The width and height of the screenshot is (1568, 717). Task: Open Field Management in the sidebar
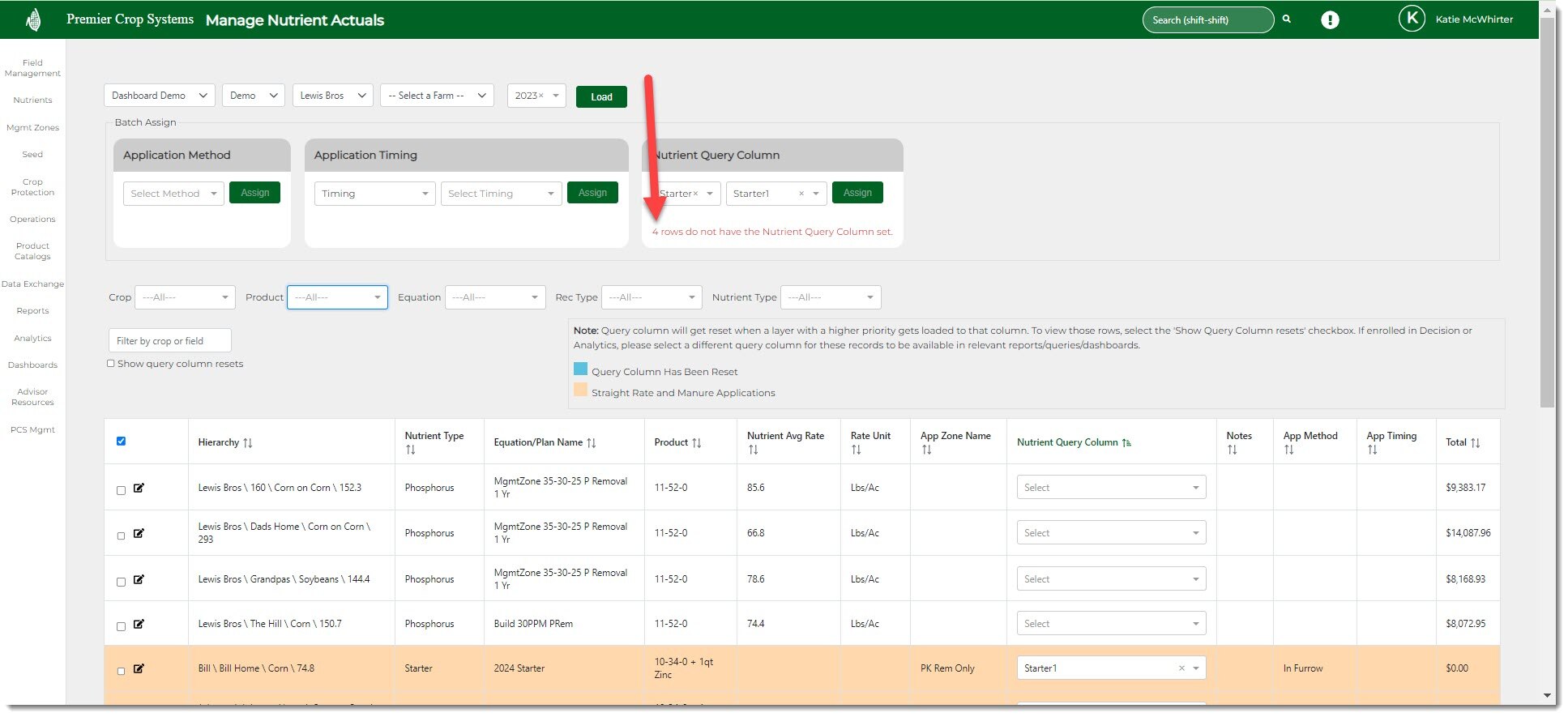[x=32, y=68]
